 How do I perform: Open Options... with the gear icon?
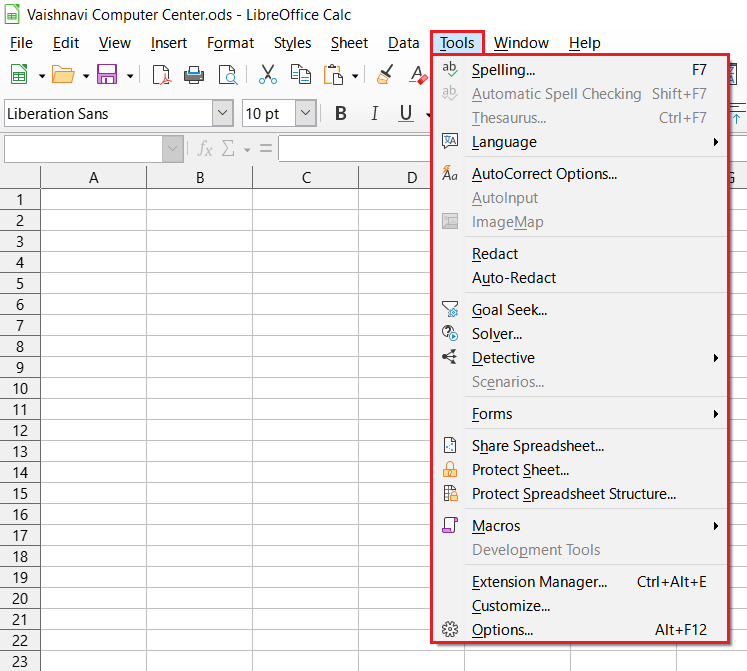tap(580, 630)
